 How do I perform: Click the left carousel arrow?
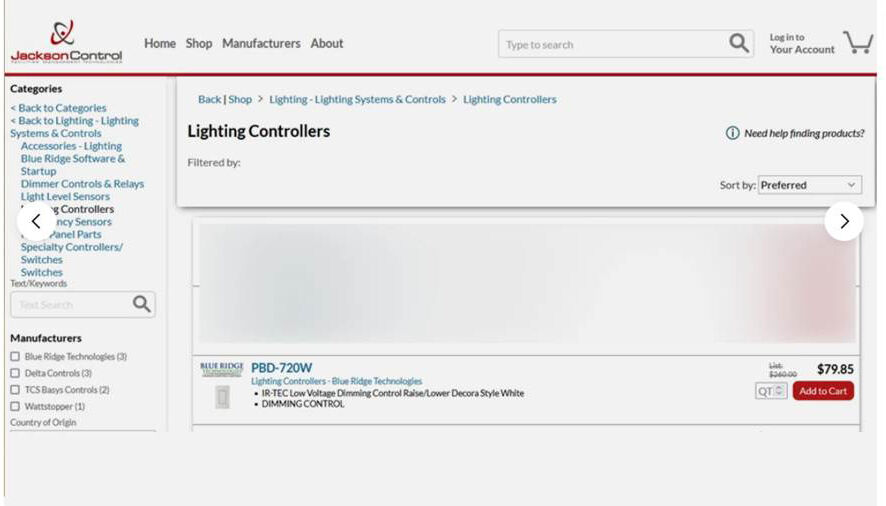[36, 221]
